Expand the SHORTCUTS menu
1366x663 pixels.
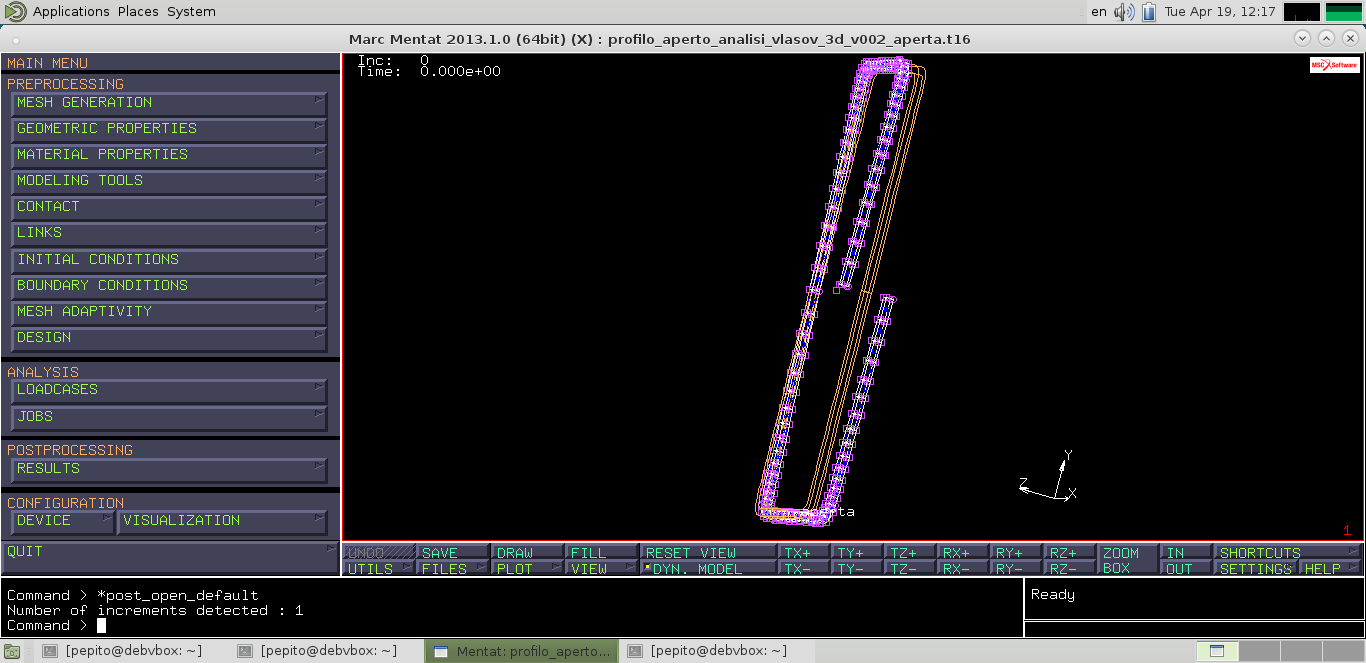click(x=1288, y=552)
